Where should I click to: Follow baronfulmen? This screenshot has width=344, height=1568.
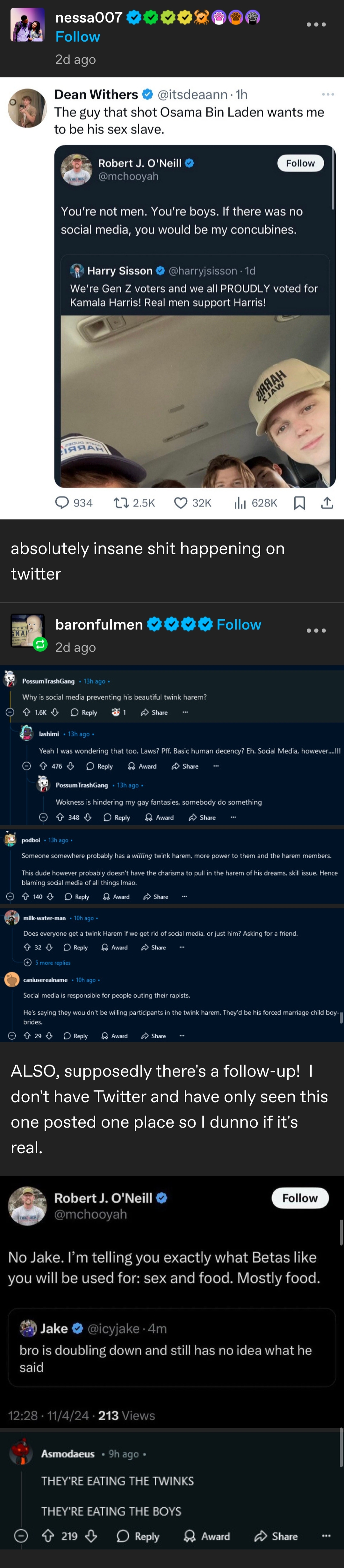pyautogui.click(x=239, y=625)
